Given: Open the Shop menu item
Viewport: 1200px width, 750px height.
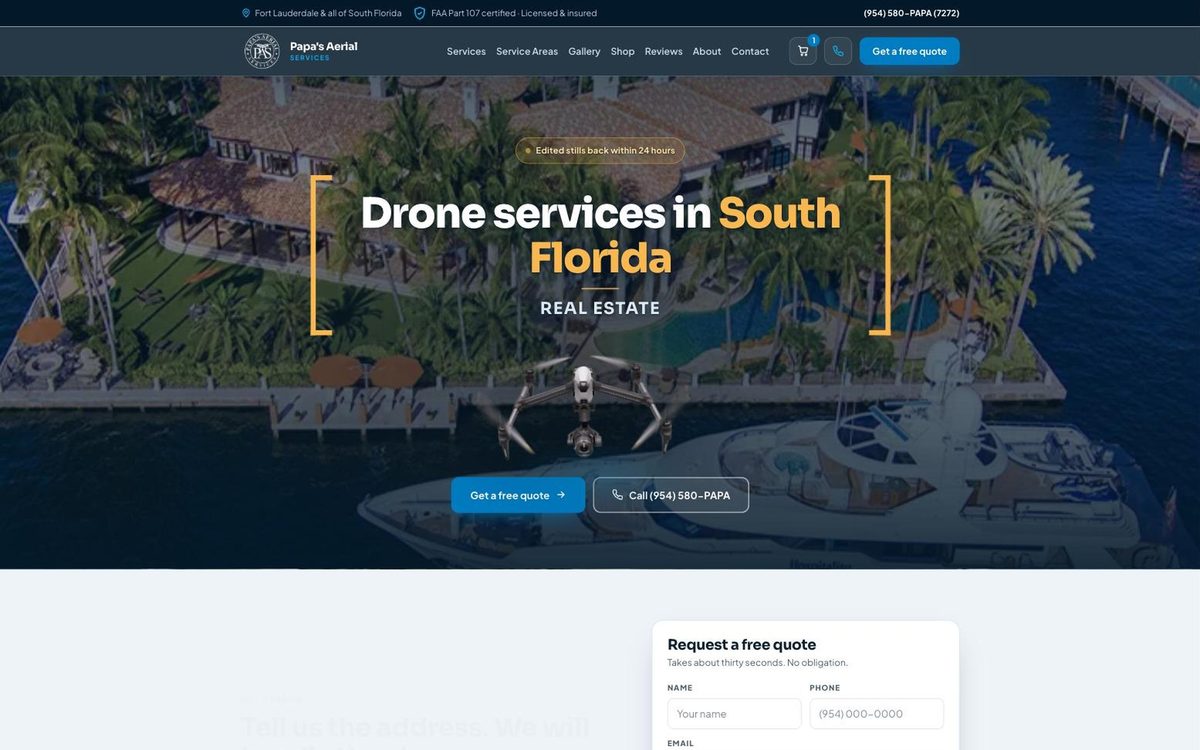Looking at the screenshot, I should [623, 51].
